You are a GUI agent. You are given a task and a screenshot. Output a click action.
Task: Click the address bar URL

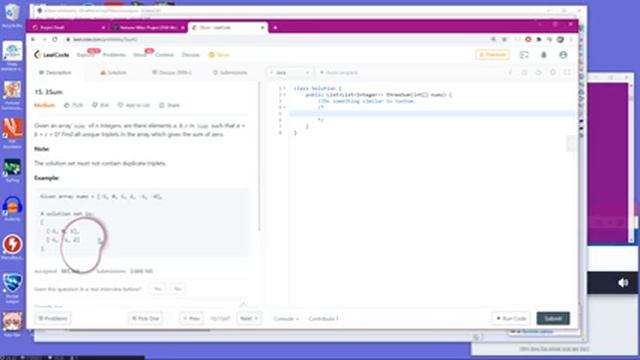point(105,40)
